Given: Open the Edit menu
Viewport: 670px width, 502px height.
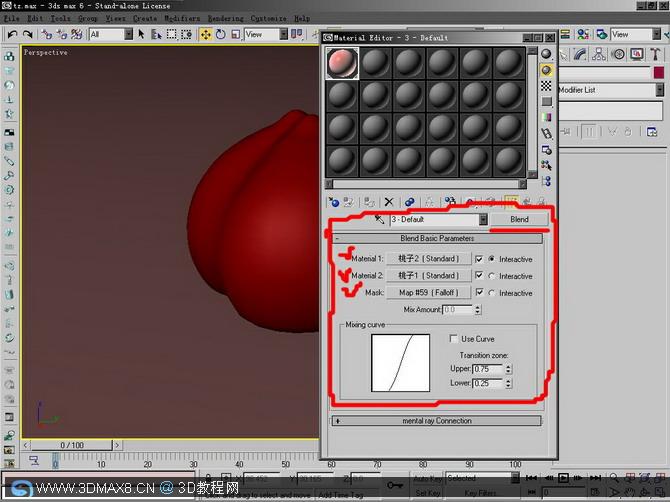Looking at the screenshot, I should pyautogui.click(x=35, y=18).
